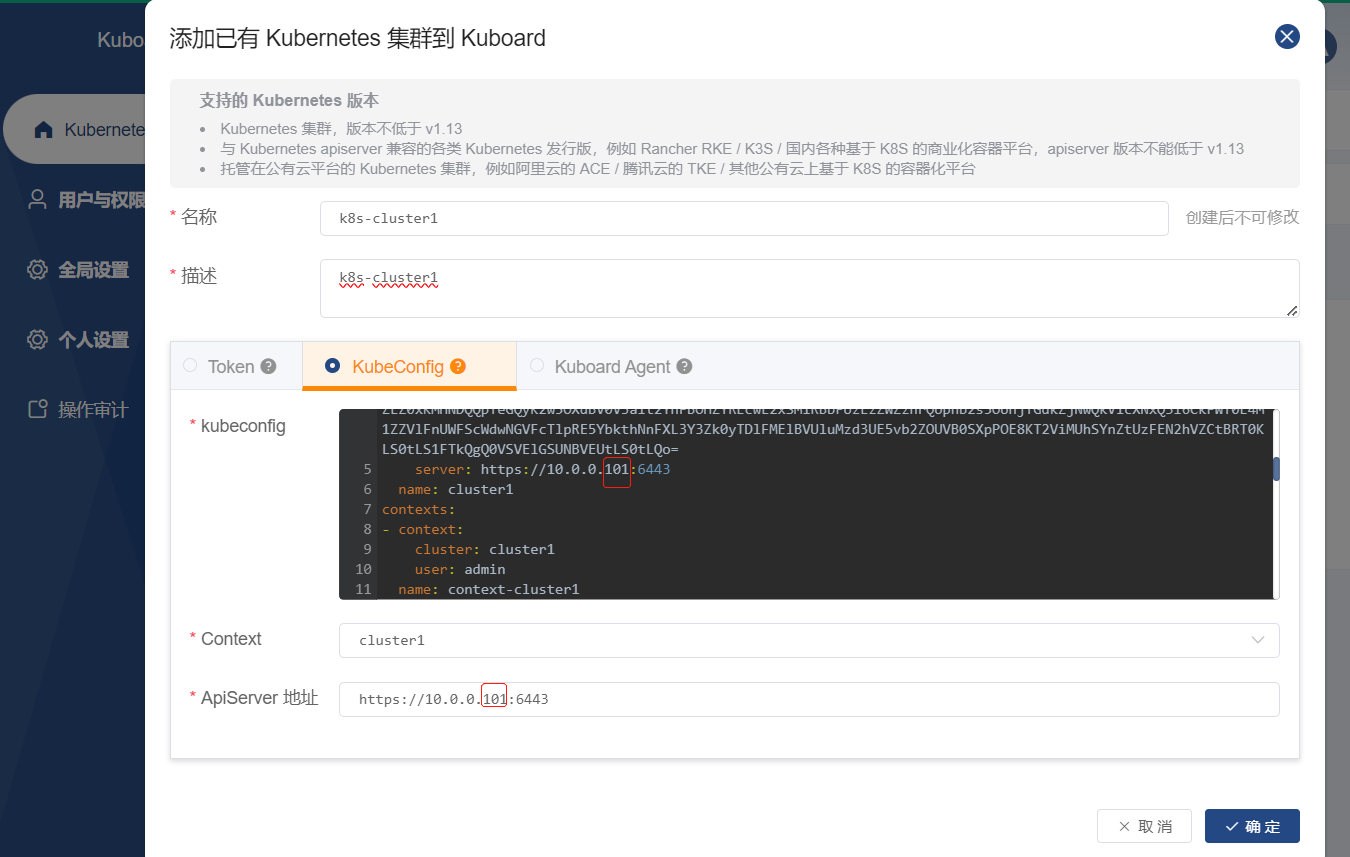
Task: Click the 'server: https://10.0.0.101:6443' line in editor
Action: (542, 469)
